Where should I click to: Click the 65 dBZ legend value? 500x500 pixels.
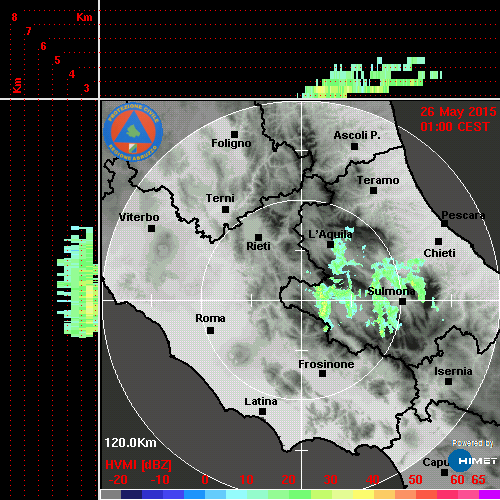[478, 480]
